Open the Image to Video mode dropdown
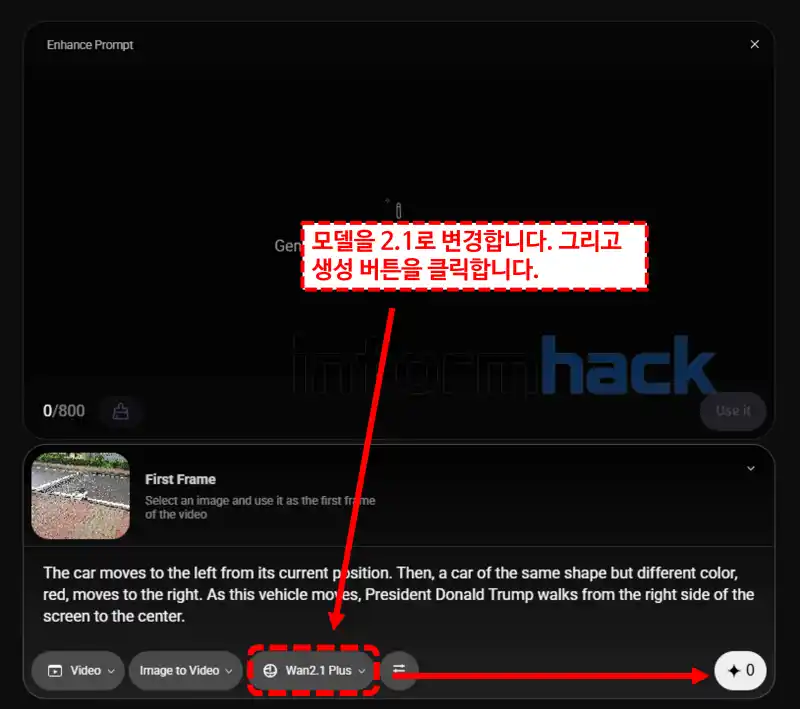 coord(184,670)
